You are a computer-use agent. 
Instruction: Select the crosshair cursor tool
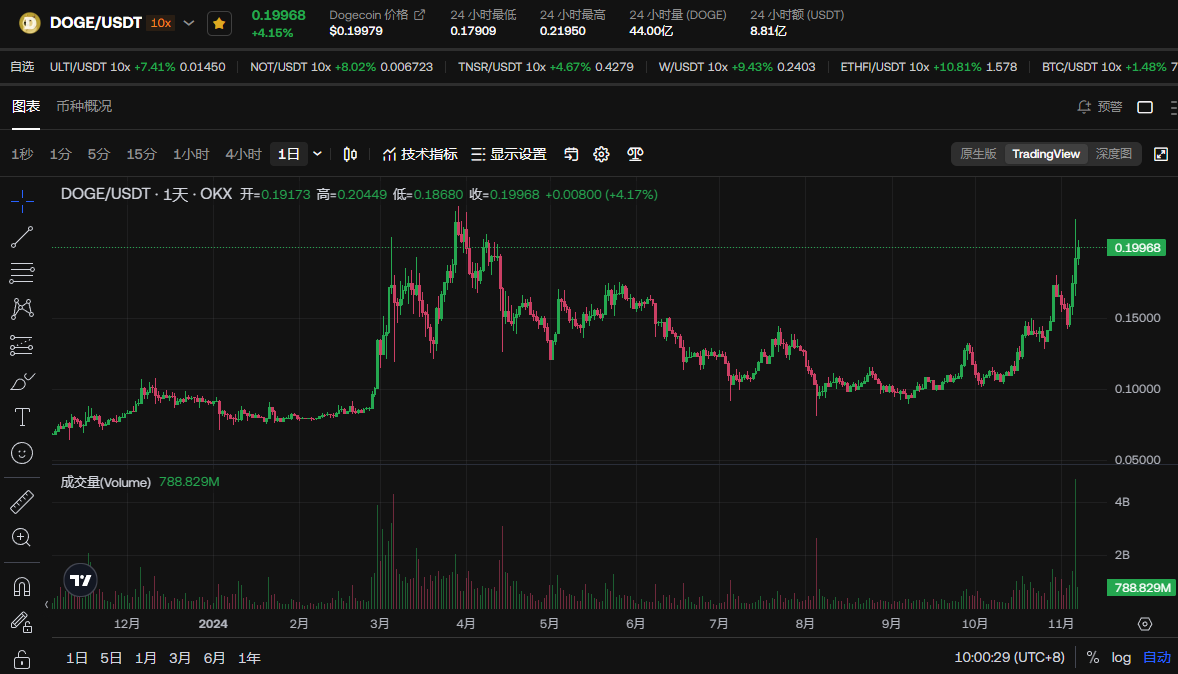point(22,201)
